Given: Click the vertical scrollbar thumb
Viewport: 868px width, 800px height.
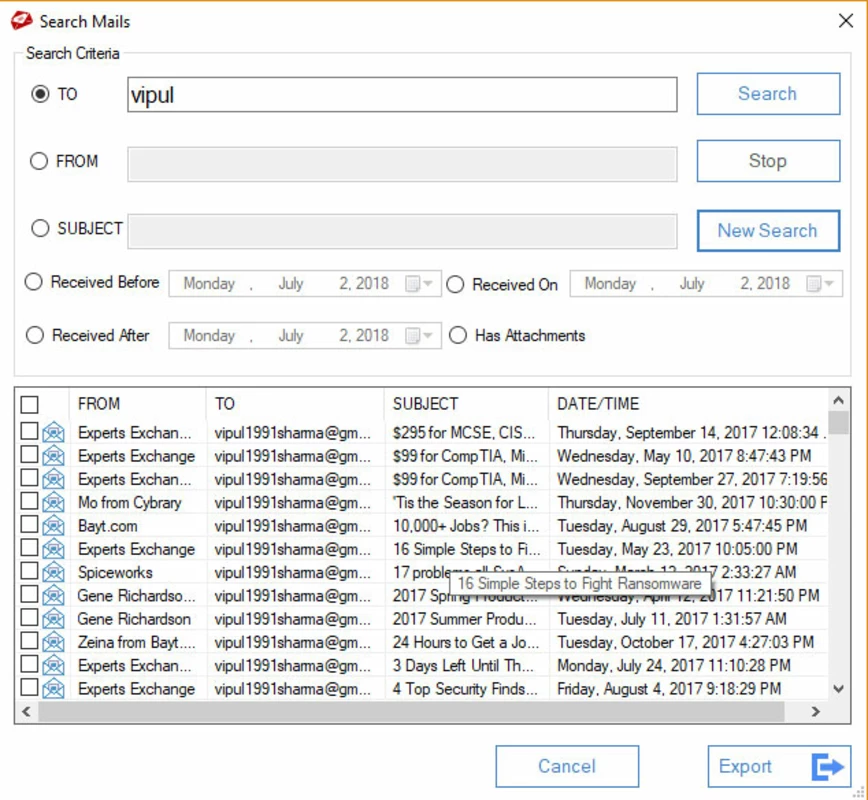Looking at the screenshot, I should click(839, 422).
